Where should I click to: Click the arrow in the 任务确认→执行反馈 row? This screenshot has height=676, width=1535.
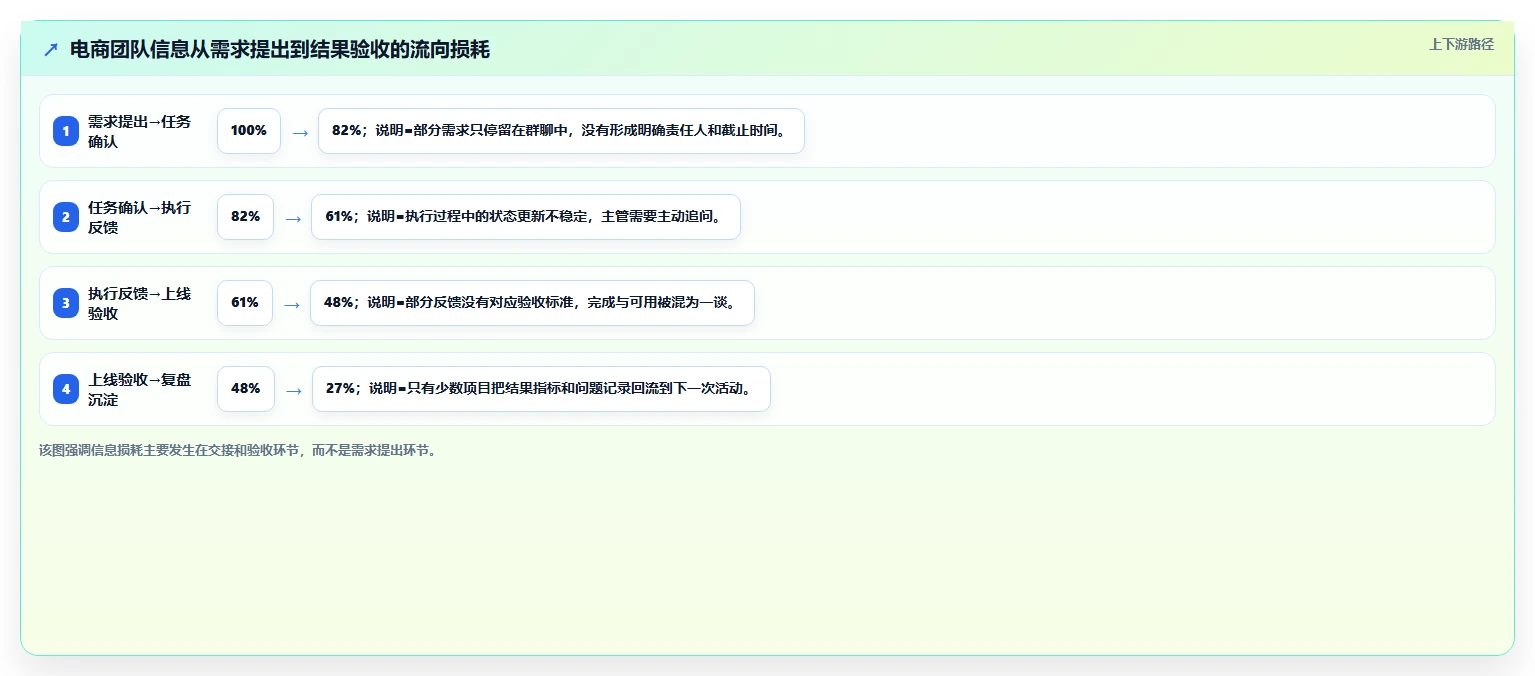pyautogui.click(x=293, y=218)
